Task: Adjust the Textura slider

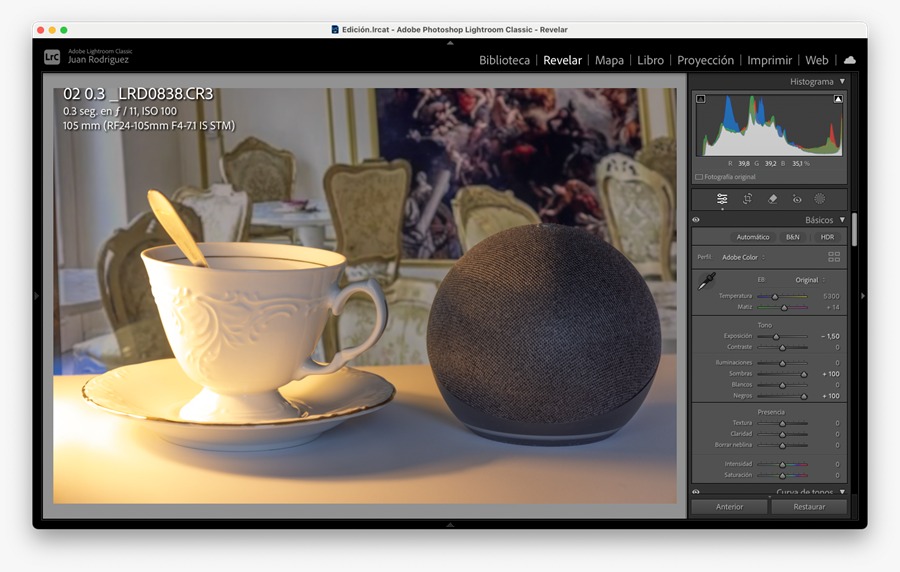Action: [x=782, y=423]
